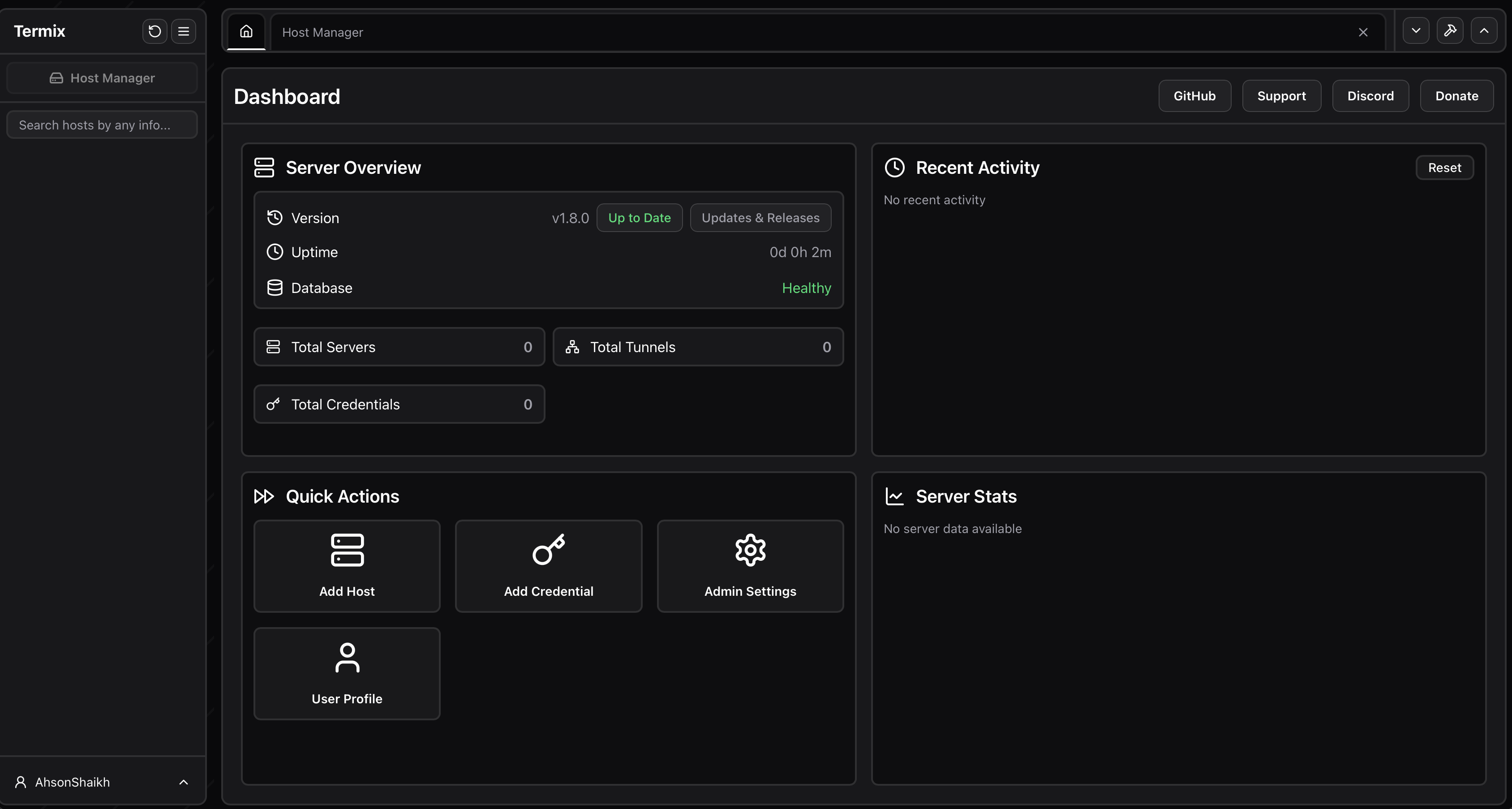The image size is (1512, 809).
Task: Click the host search field
Action: pyautogui.click(x=102, y=124)
